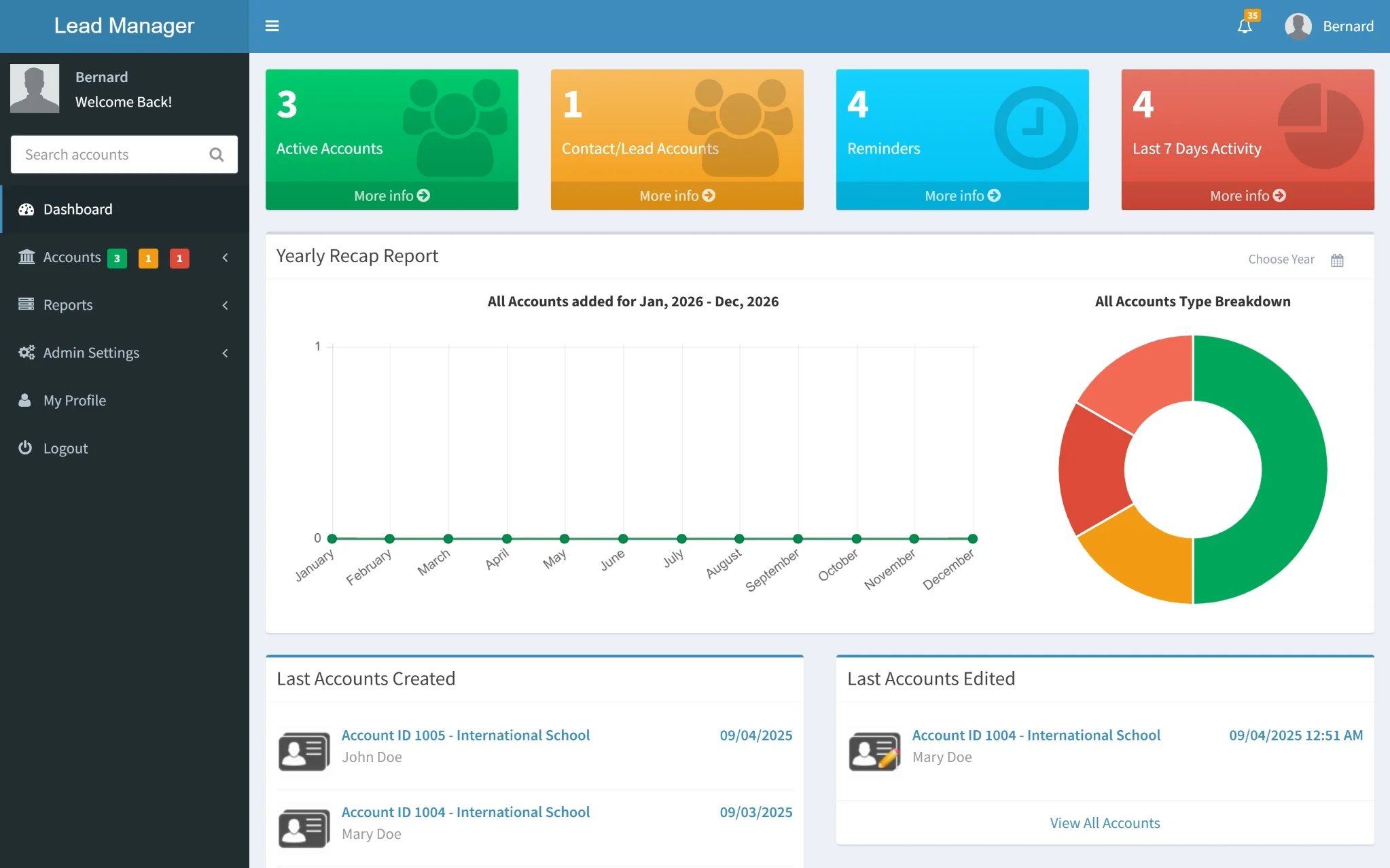Open Account ID 1005 - International School link
This screenshot has height=868, width=1390.
coord(465,736)
